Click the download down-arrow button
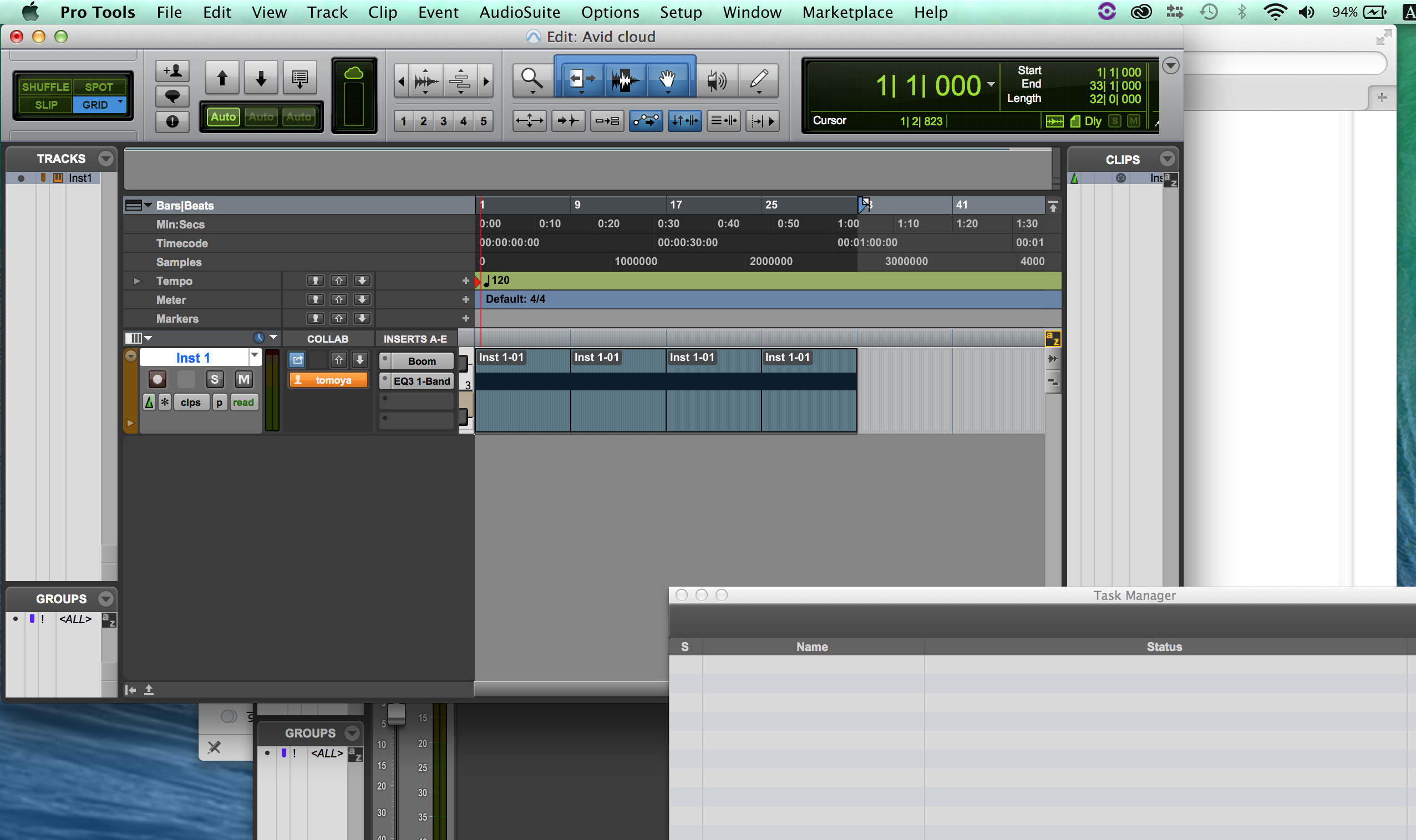This screenshot has height=840, width=1416. click(261, 78)
